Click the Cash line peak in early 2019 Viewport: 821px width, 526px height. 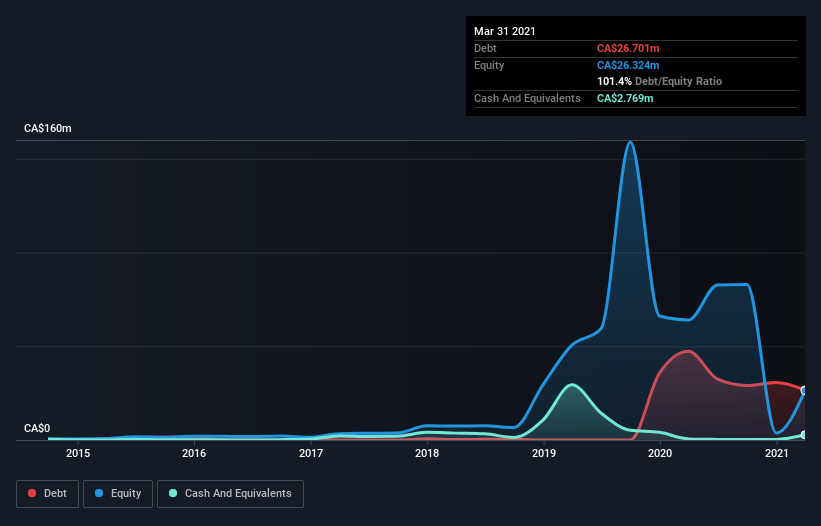click(572, 385)
